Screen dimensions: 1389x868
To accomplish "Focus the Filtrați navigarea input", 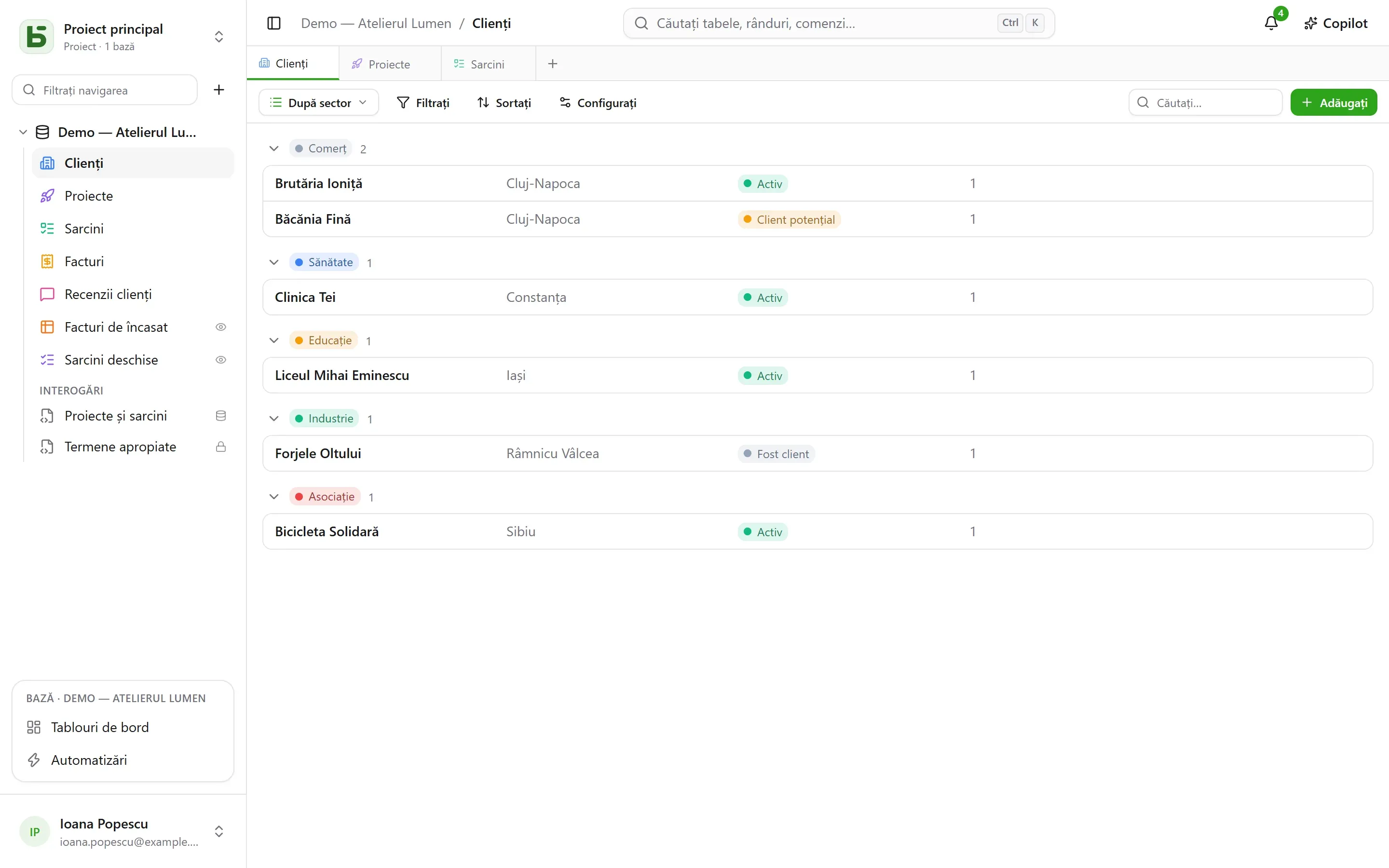I will 105,90.
